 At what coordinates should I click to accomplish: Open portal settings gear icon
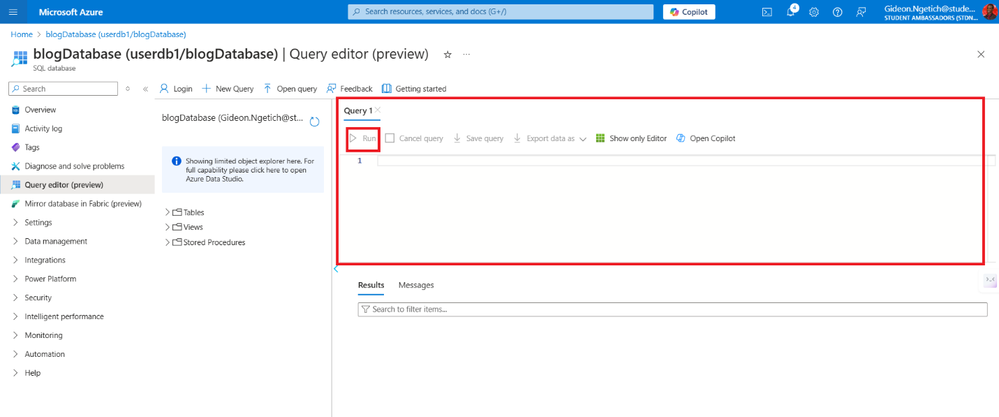tap(814, 12)
